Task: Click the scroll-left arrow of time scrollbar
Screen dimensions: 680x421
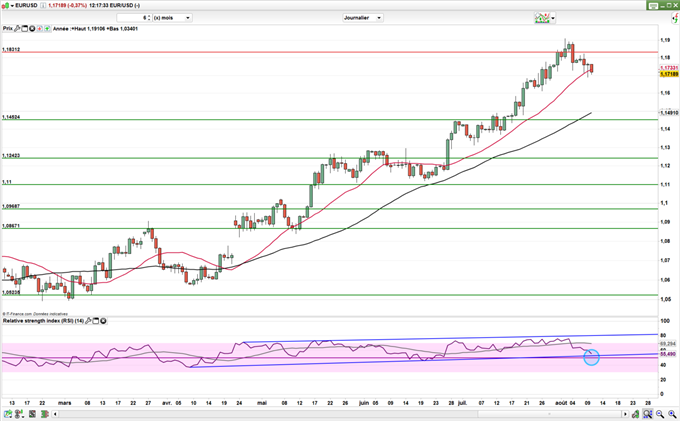Action: [55, 414]
